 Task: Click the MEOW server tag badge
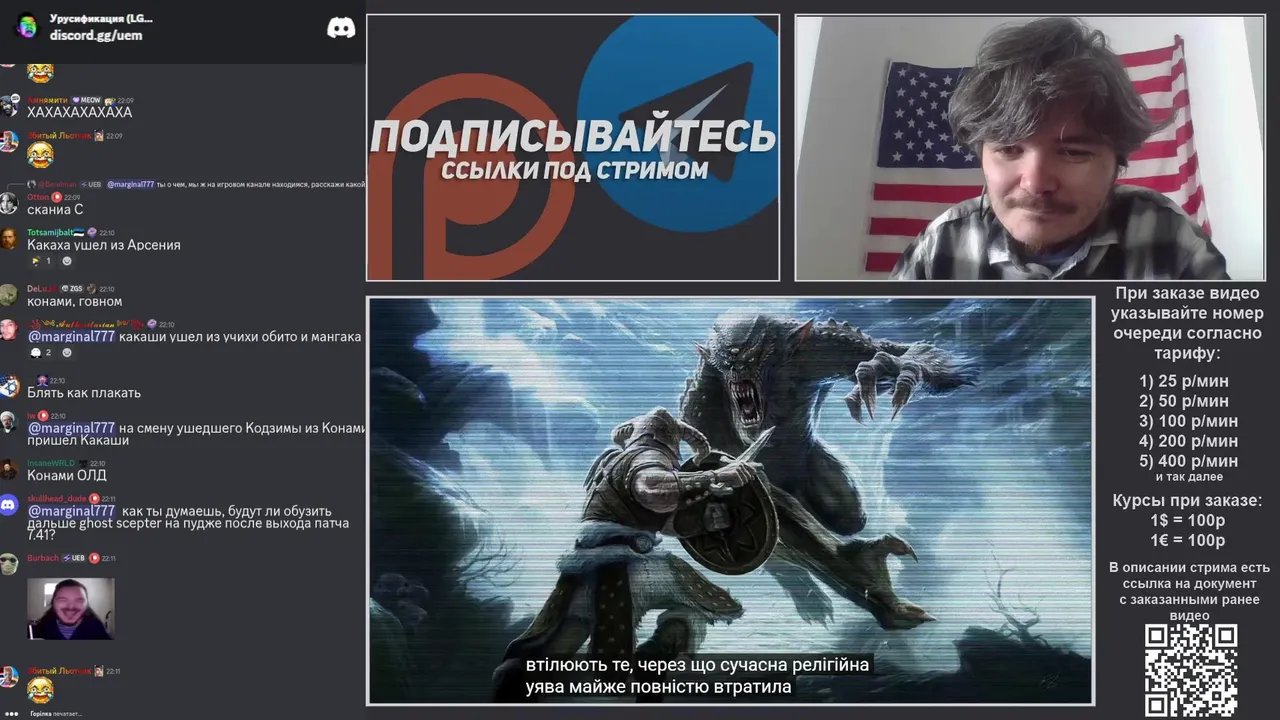[x=87, y=101]
